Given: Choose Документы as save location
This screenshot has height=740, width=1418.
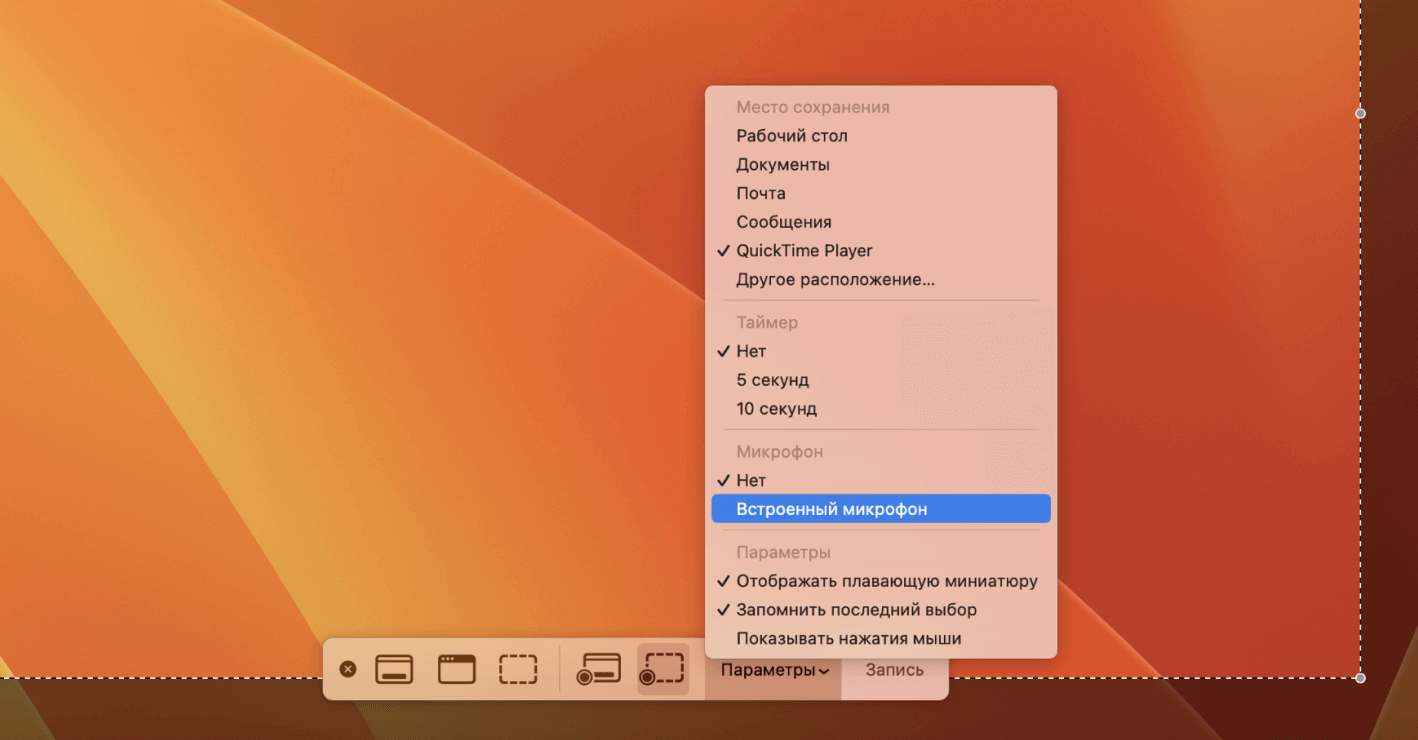Looking at the screenshot, I should (782, 165).
